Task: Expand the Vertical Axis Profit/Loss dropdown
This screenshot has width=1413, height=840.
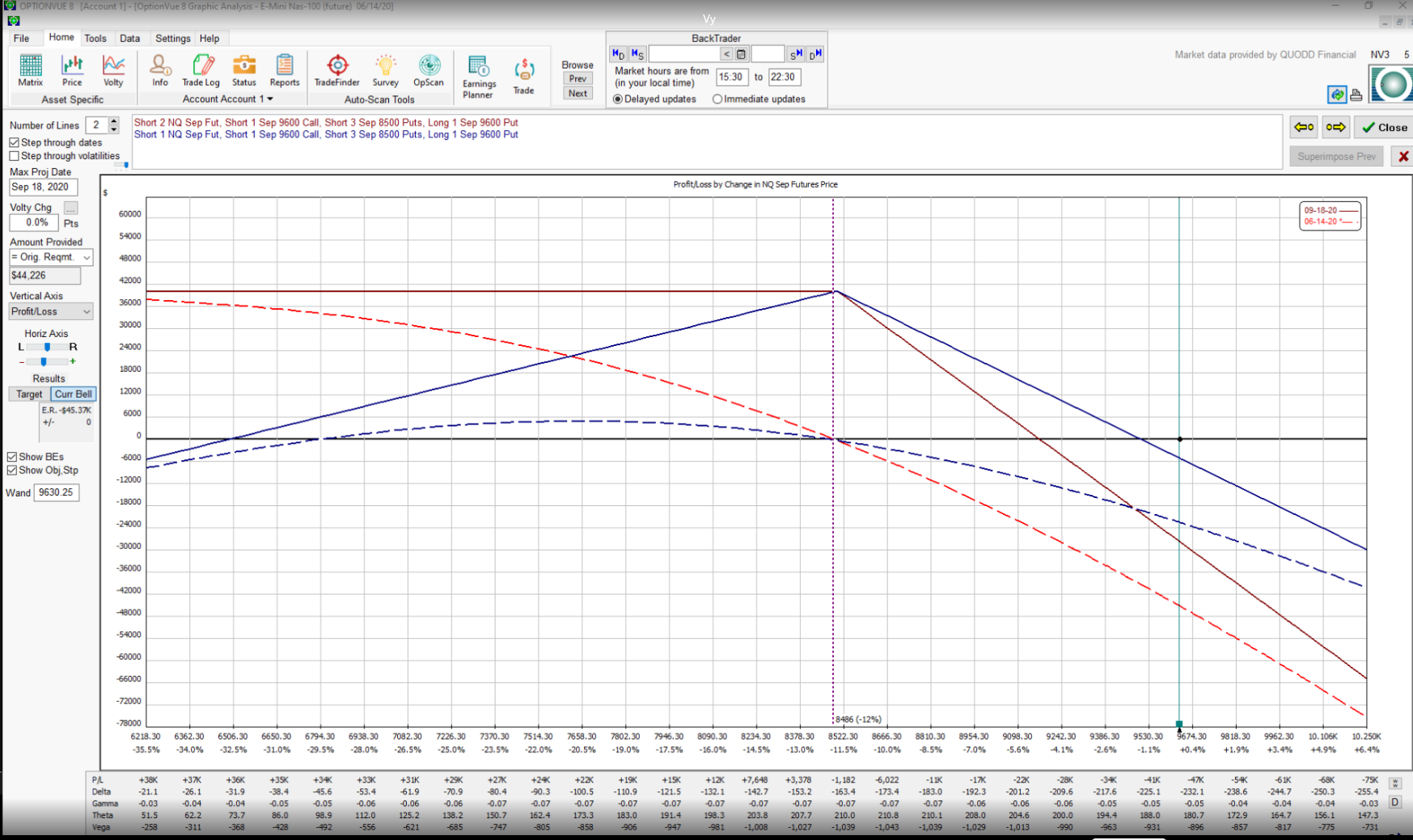Action: click(x=51, y=311)
